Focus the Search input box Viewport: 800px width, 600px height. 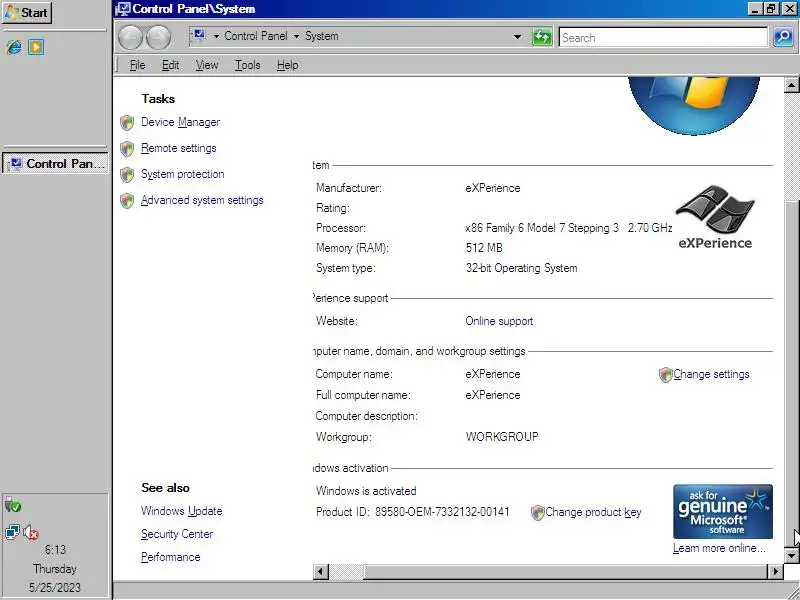(663, 37)
